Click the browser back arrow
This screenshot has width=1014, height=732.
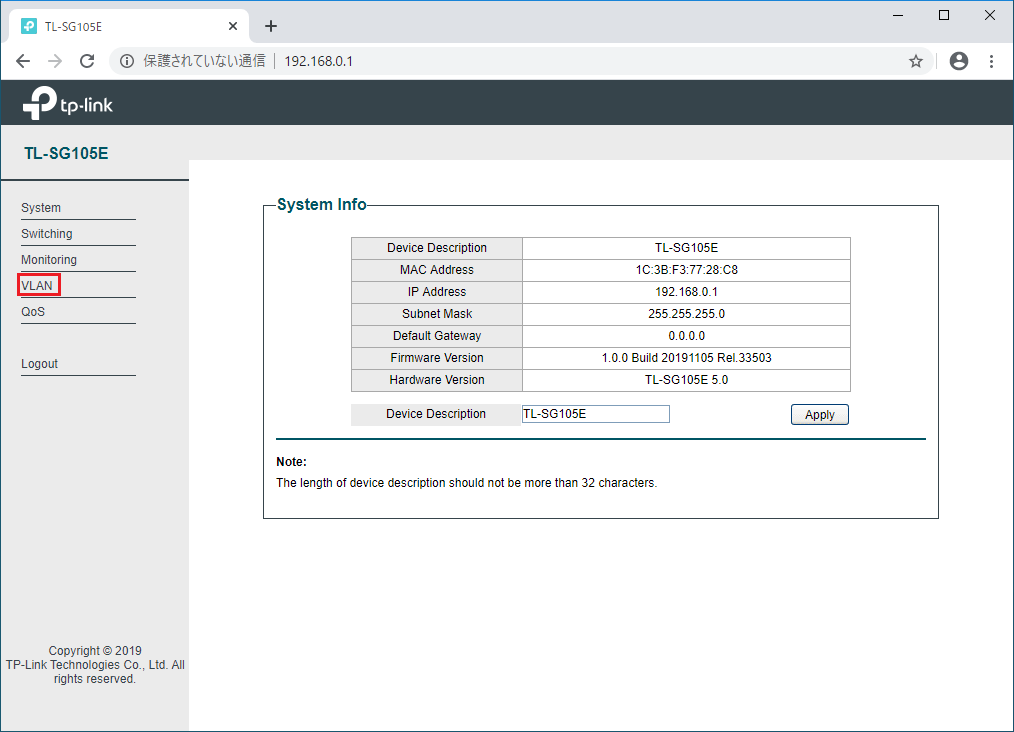23,61
